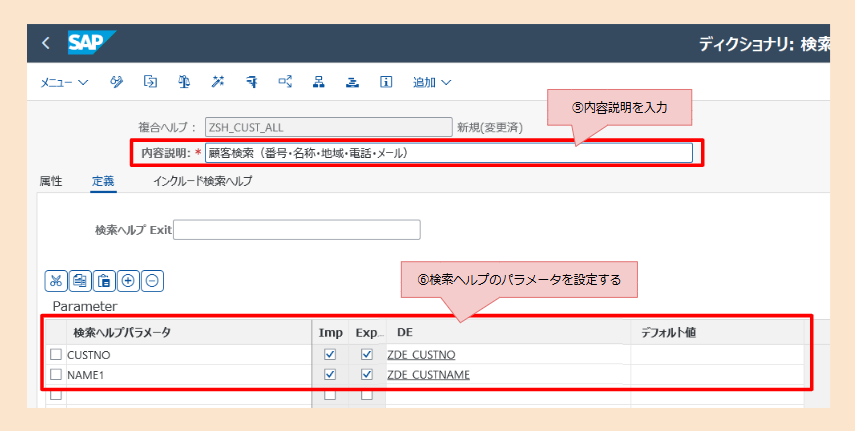Open the ZDE_CUSTNAME data element link

point(428,375)
